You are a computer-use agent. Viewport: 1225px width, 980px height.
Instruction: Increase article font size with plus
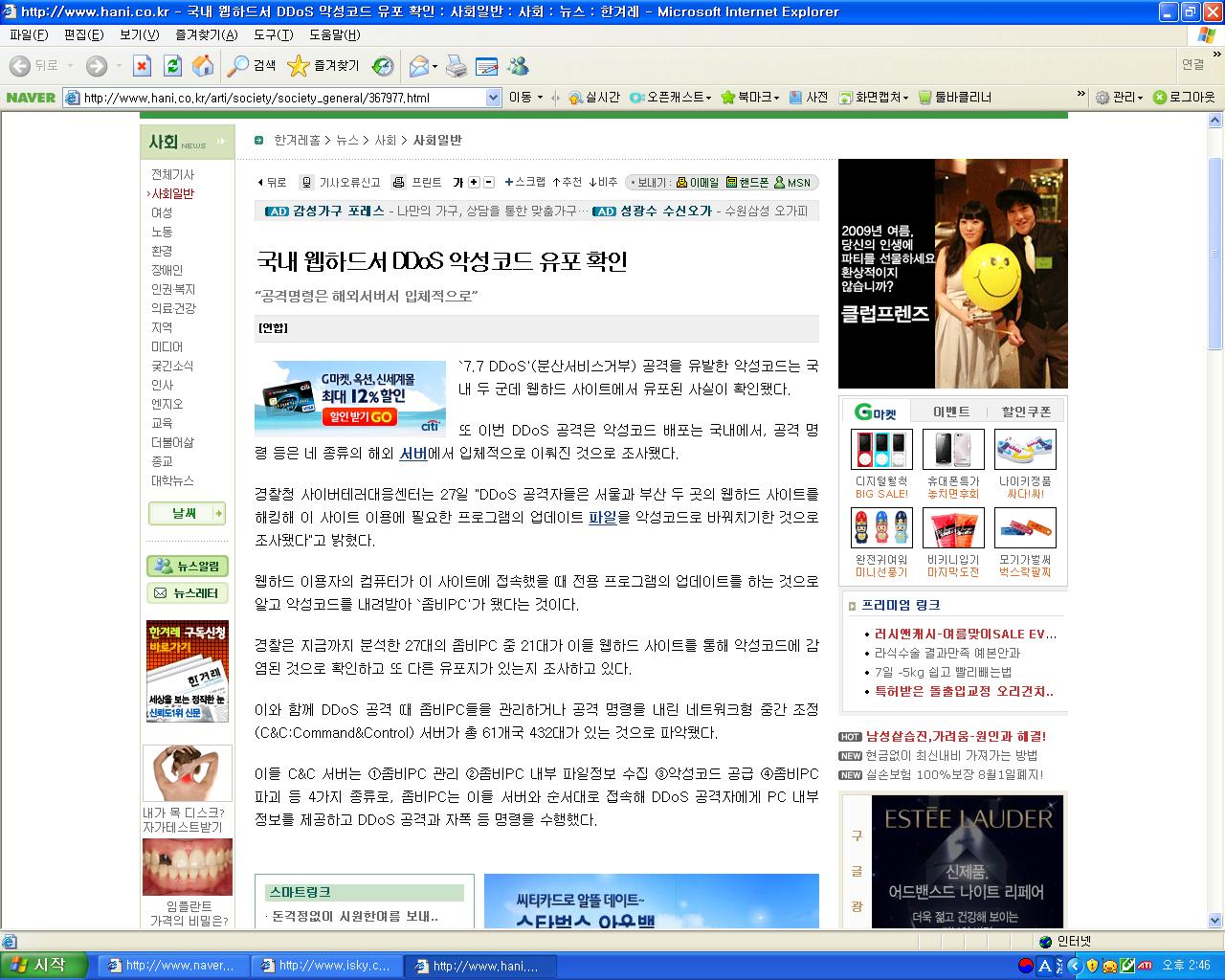(x=474, y=182)
